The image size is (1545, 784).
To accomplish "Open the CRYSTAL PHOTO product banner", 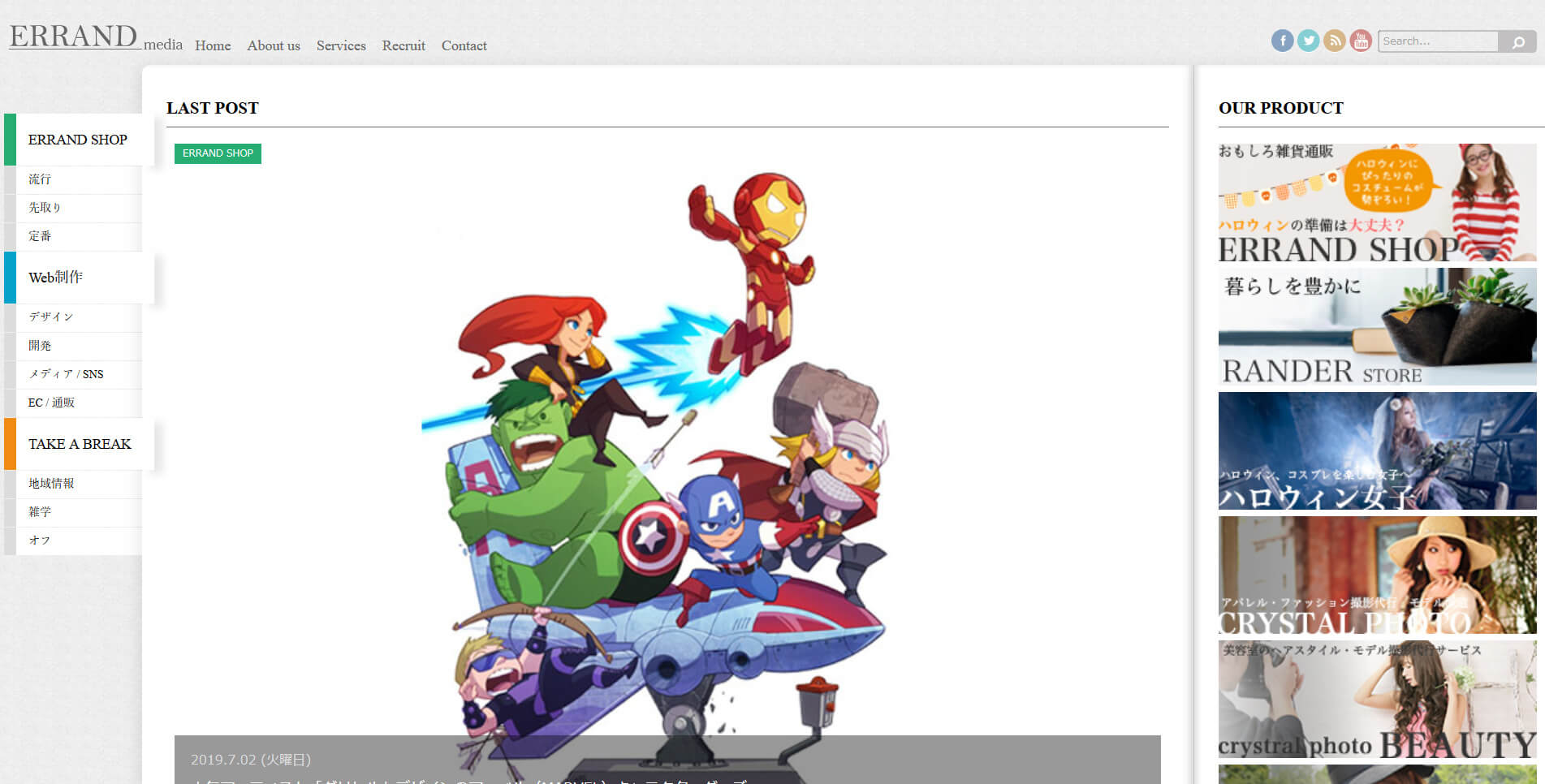I will [x=1377, y=575].
